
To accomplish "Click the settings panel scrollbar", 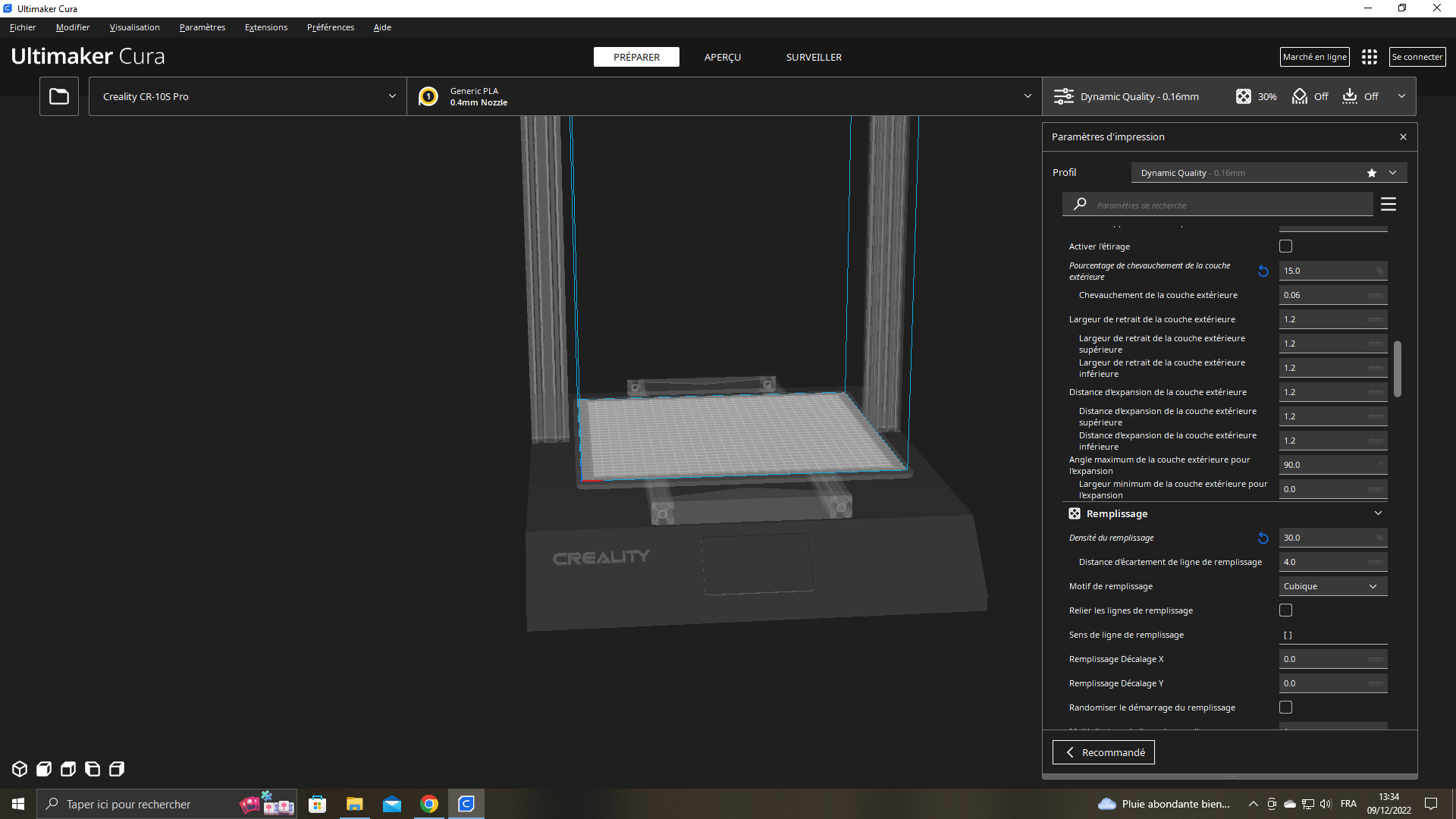I will coord(1397,369).
